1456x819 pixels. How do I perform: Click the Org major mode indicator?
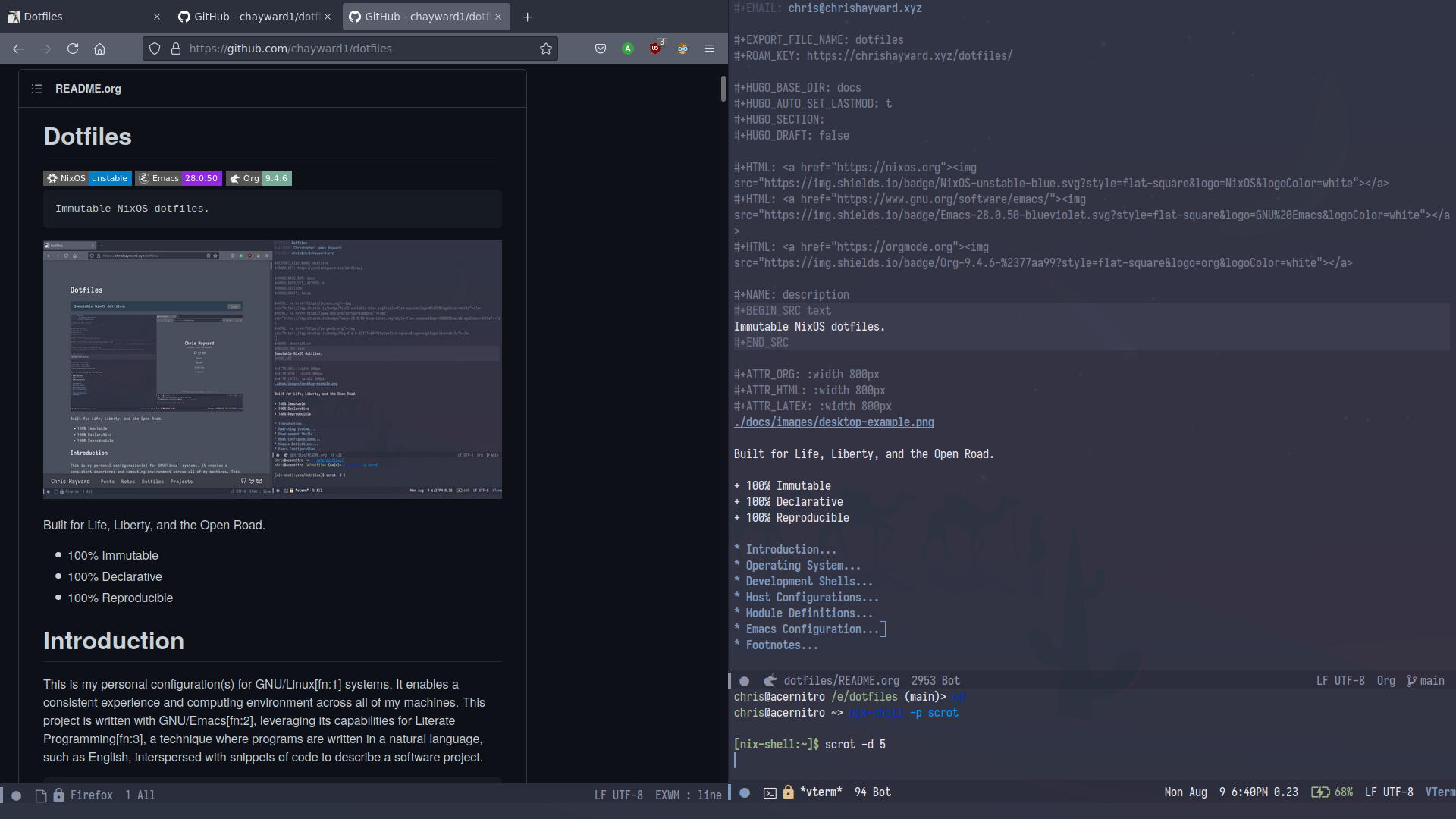point(1385,681)
